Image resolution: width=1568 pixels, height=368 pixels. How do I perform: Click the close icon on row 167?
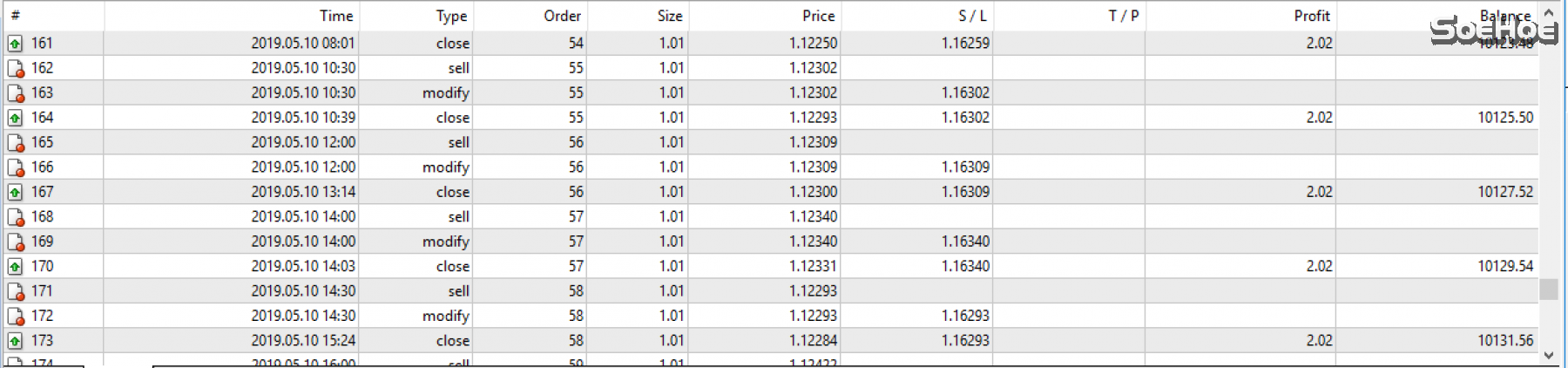click(x=15, y=193)
